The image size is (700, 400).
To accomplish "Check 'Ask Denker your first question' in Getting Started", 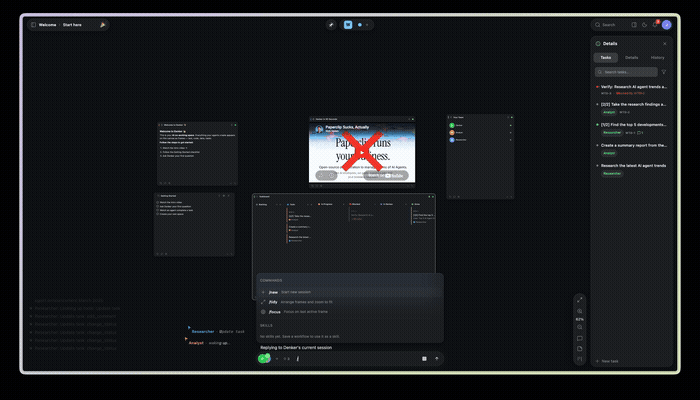I will tap(158, 206).
